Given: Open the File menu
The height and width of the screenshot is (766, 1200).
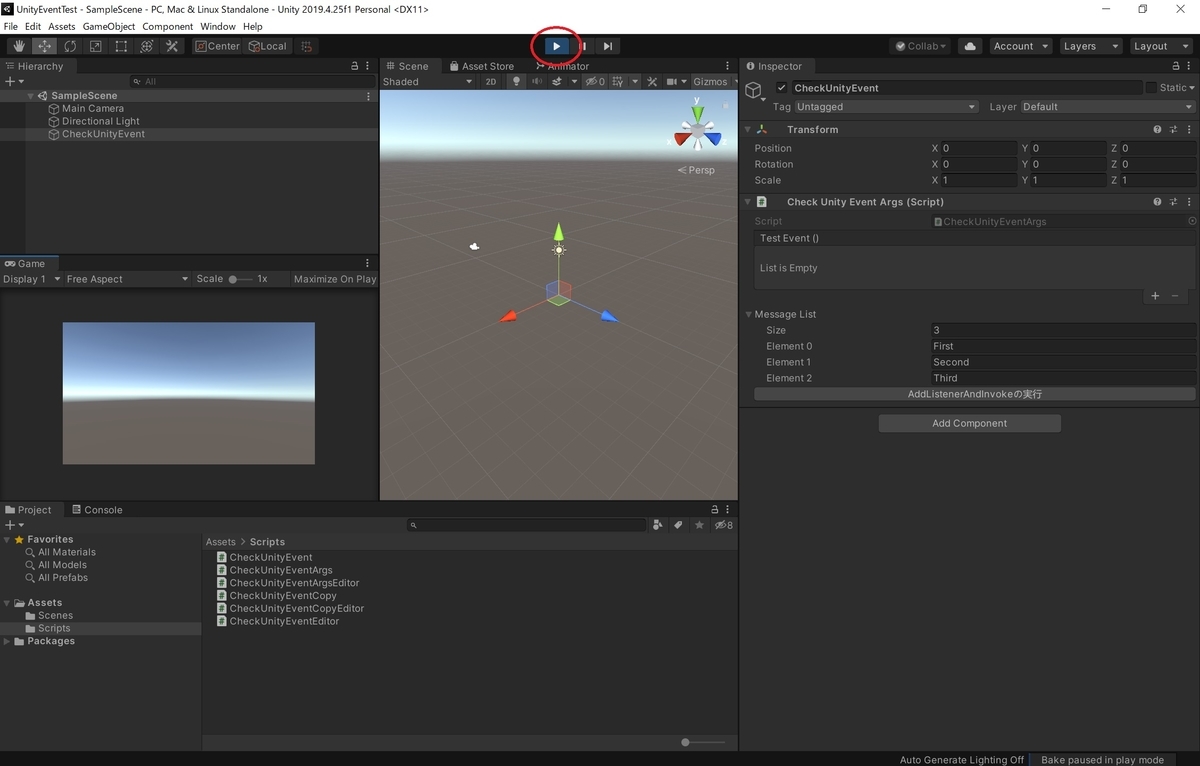Looking at the screenshot, I should 11,26.
